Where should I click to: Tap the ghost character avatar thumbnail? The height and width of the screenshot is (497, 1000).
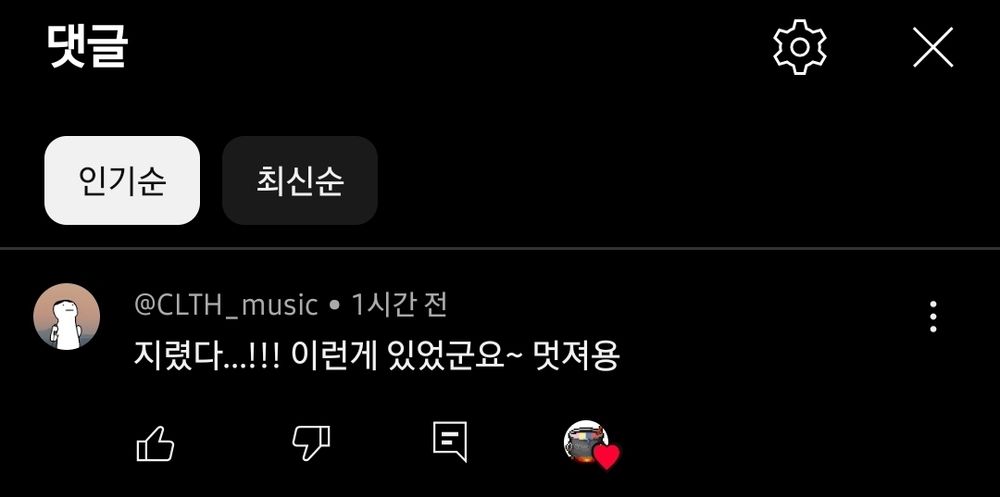(x=66, y=316)
